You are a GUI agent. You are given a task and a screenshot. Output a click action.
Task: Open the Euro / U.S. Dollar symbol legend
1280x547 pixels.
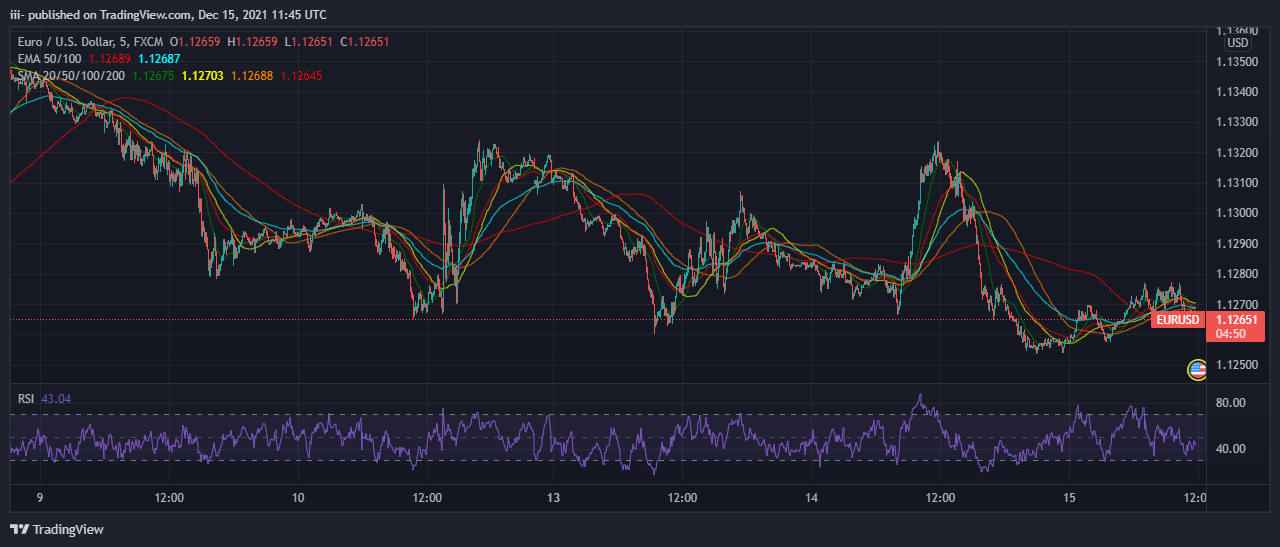(90, 41)
